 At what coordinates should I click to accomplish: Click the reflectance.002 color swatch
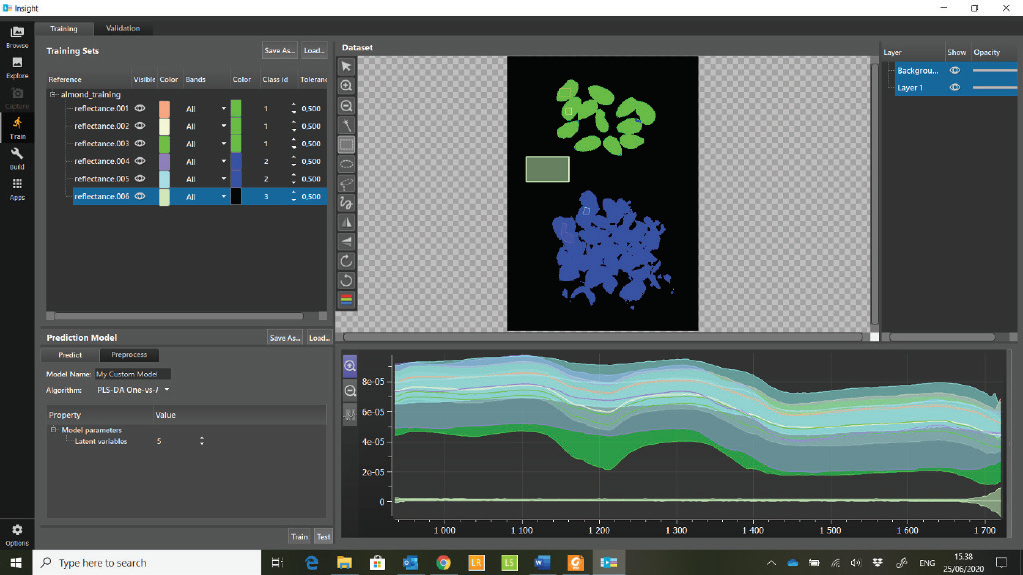(x=164, y=126)
